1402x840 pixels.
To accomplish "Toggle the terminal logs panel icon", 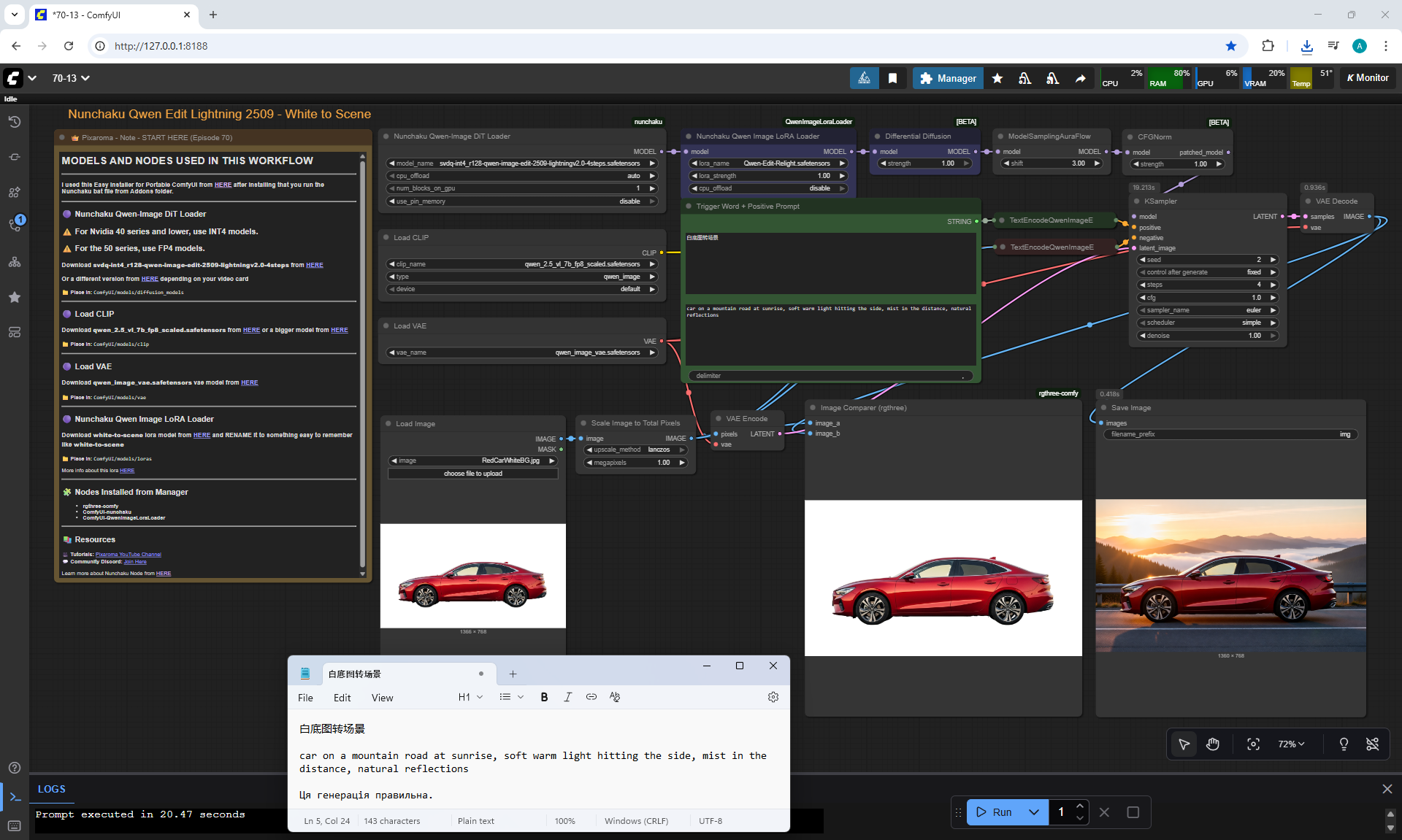I will (15, 797).
